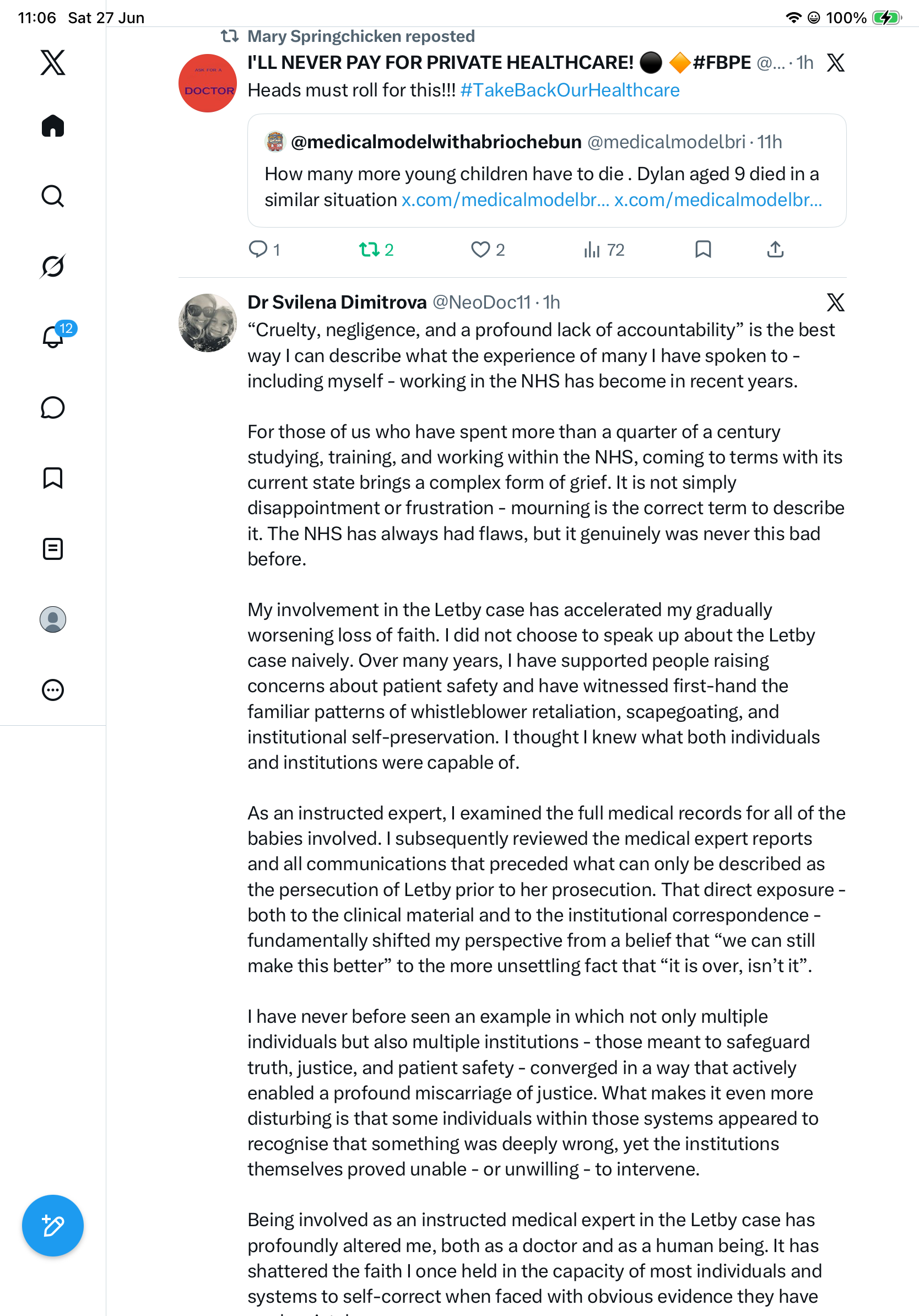Viewport: 919px width, 1316px height.
Task: View Dr Svilena Dimitrova's profile photo
Action: pyautogui.click(x=208, y=323)
